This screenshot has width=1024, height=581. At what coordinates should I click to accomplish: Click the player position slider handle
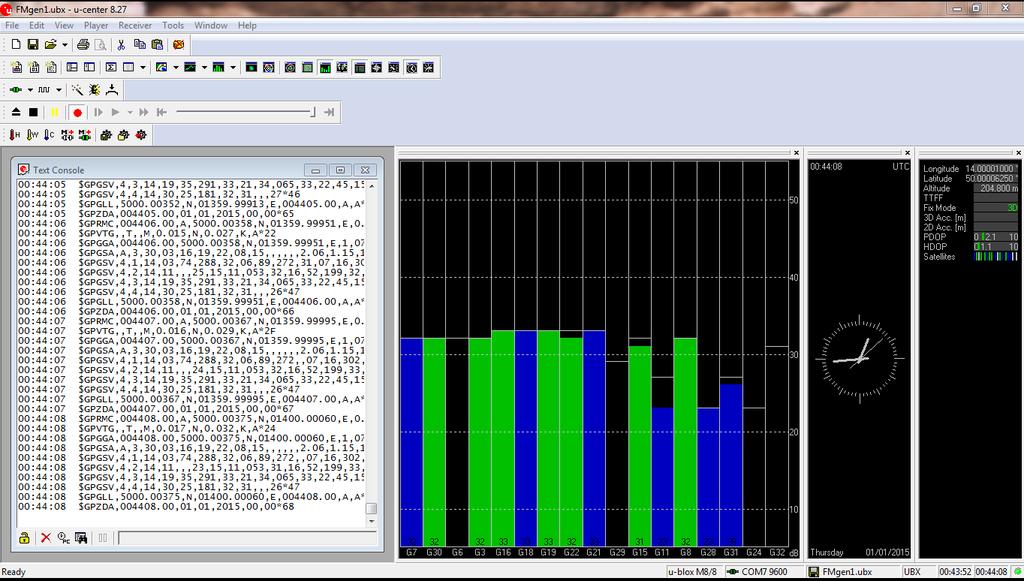pos(313,112)
